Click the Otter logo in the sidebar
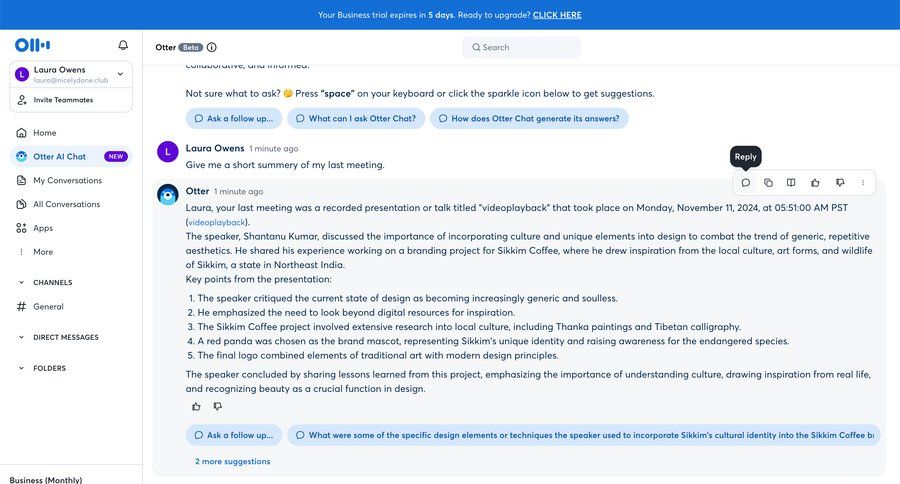This screenshot has height=484, width=900. [32, 45]
